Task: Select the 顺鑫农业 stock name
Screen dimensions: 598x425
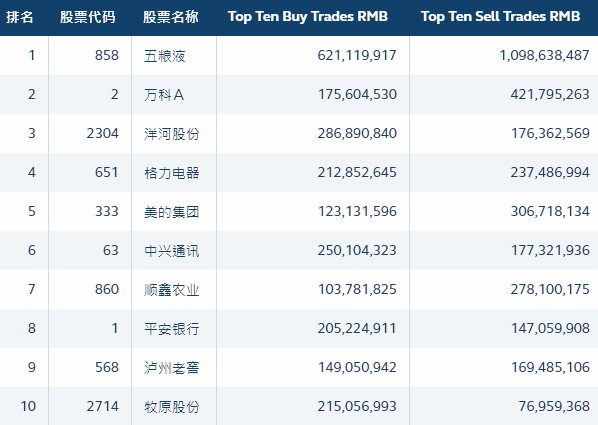Action: [172, 290]
